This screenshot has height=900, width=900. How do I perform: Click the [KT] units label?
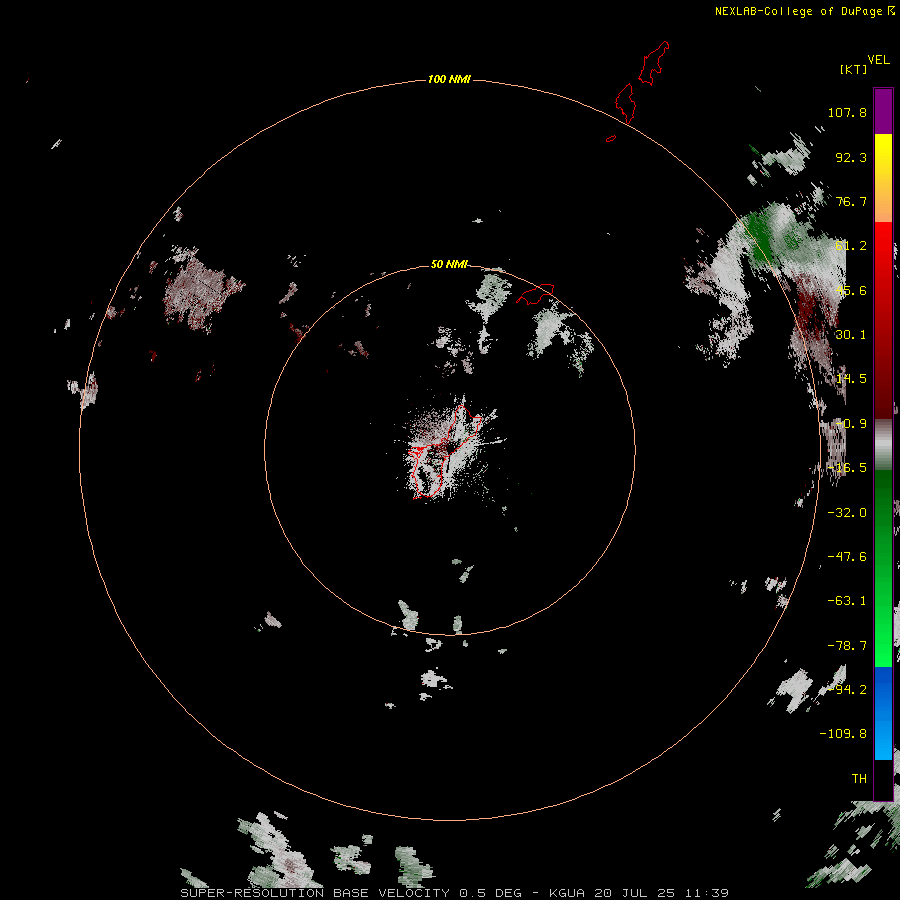854,69
